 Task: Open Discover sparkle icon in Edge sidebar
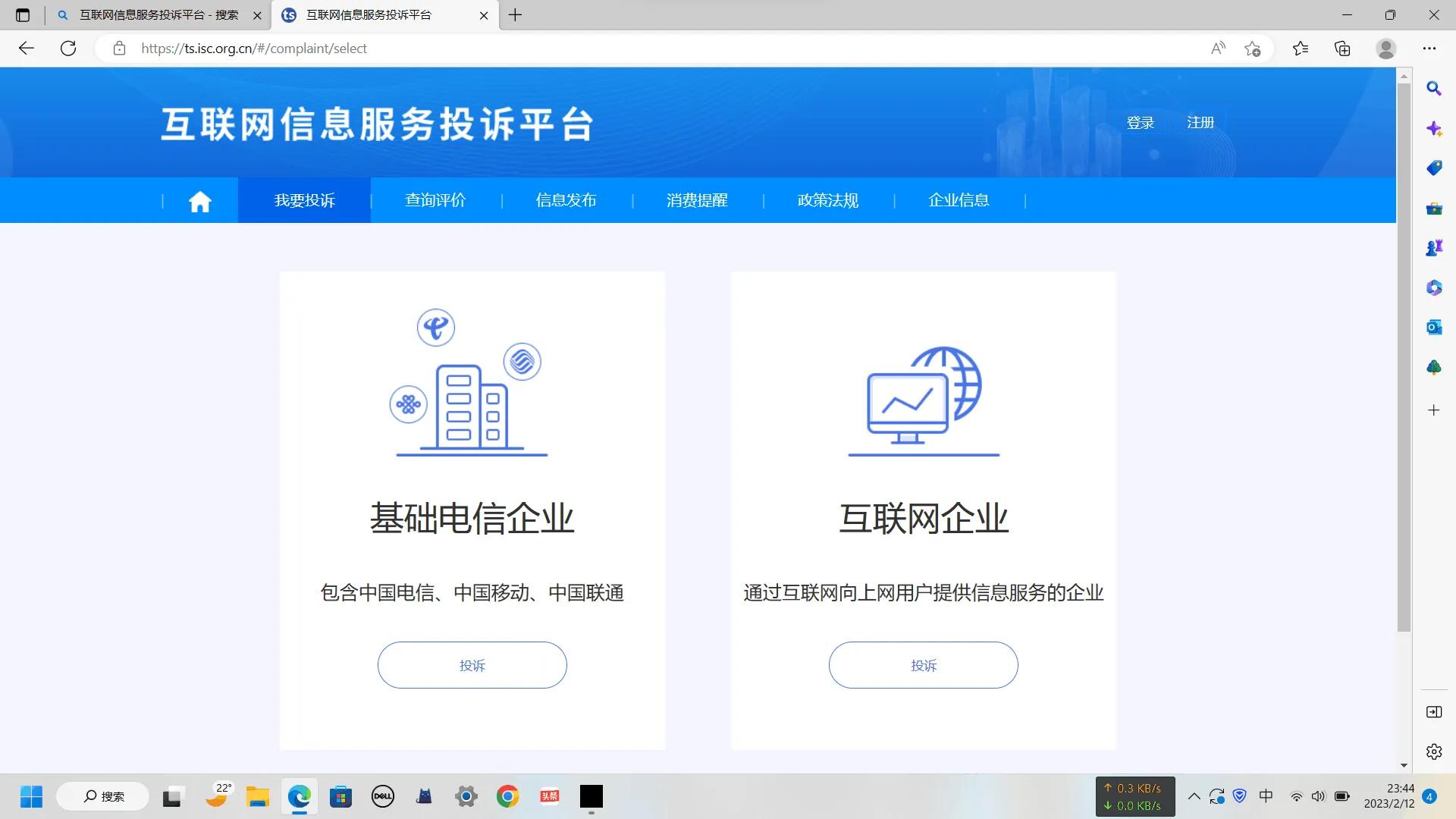click(1433, 128)
